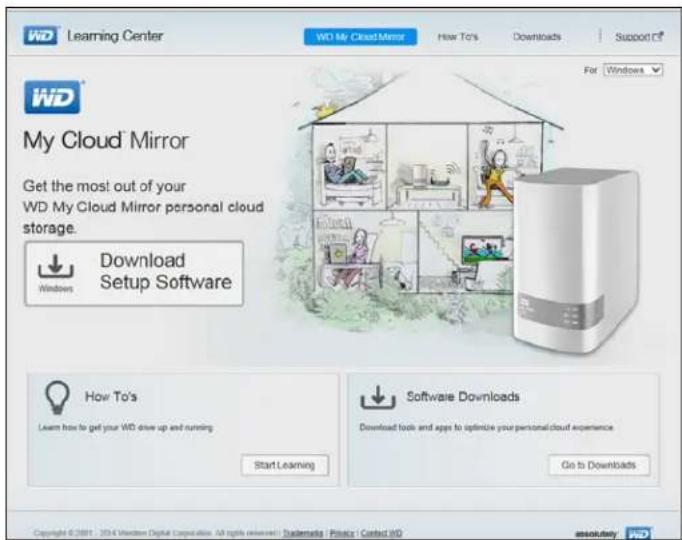Click the Download Setup Software button

pos(134,273)
